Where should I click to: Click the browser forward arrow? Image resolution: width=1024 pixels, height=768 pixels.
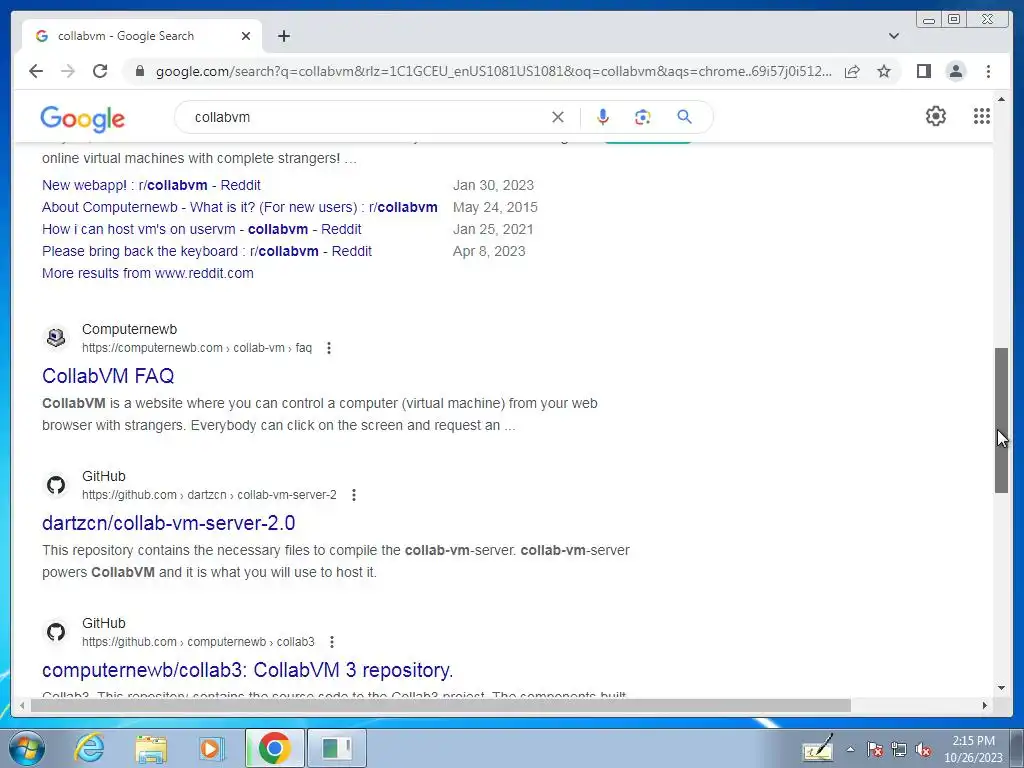pyautogui.click(x=68, y=71)
